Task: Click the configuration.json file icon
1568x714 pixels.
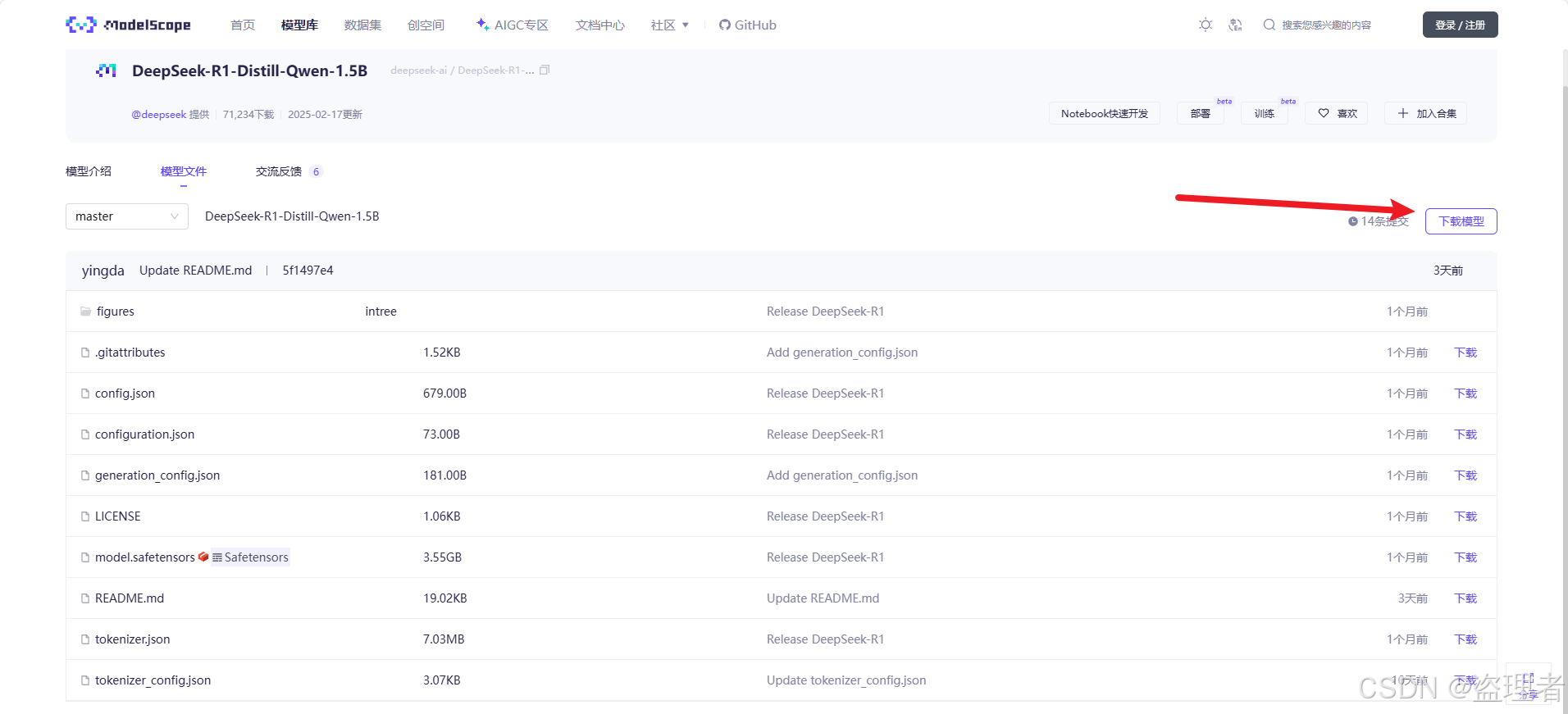Action: (85, 434)
